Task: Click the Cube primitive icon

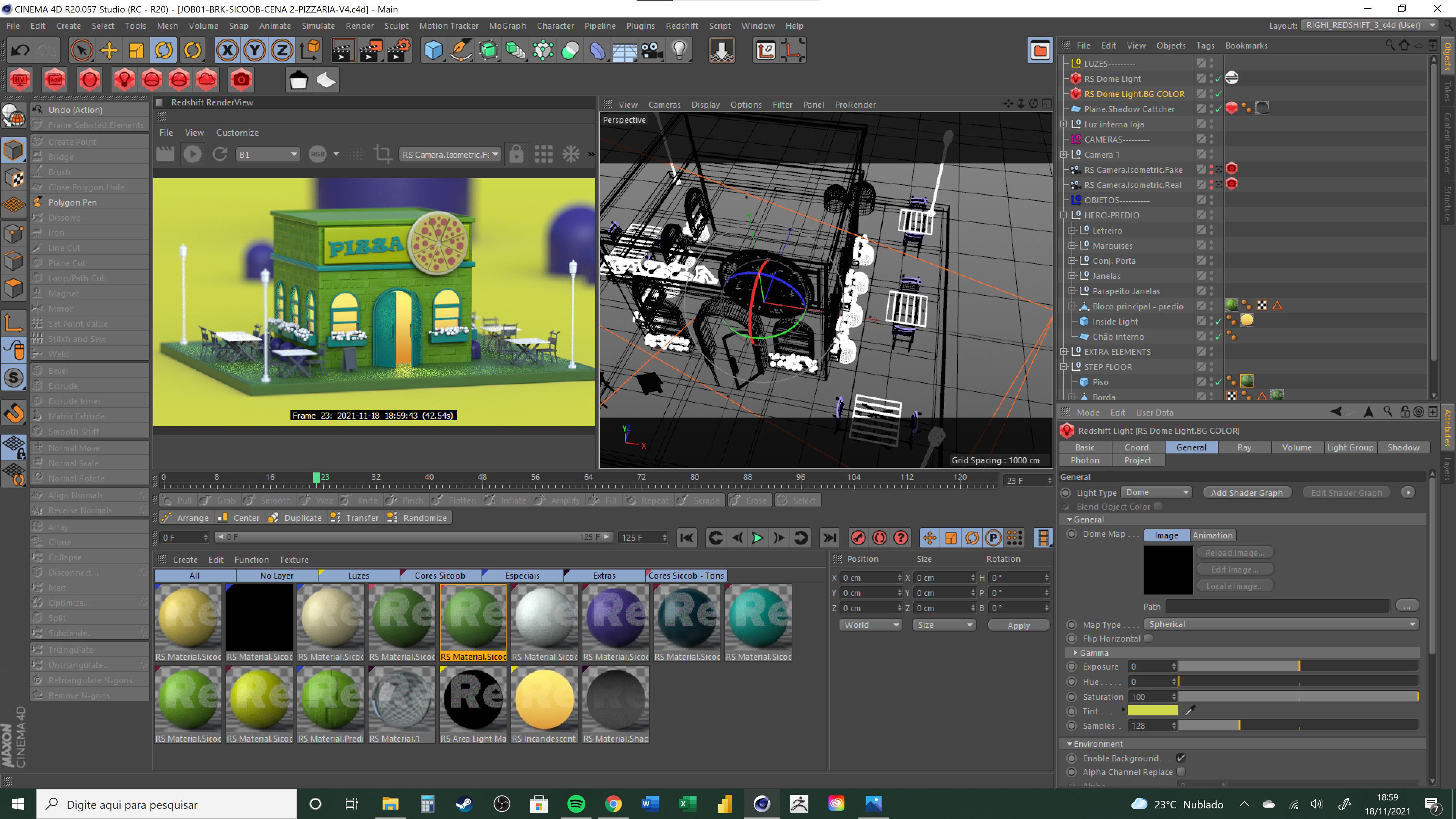Action: (433, 50)
